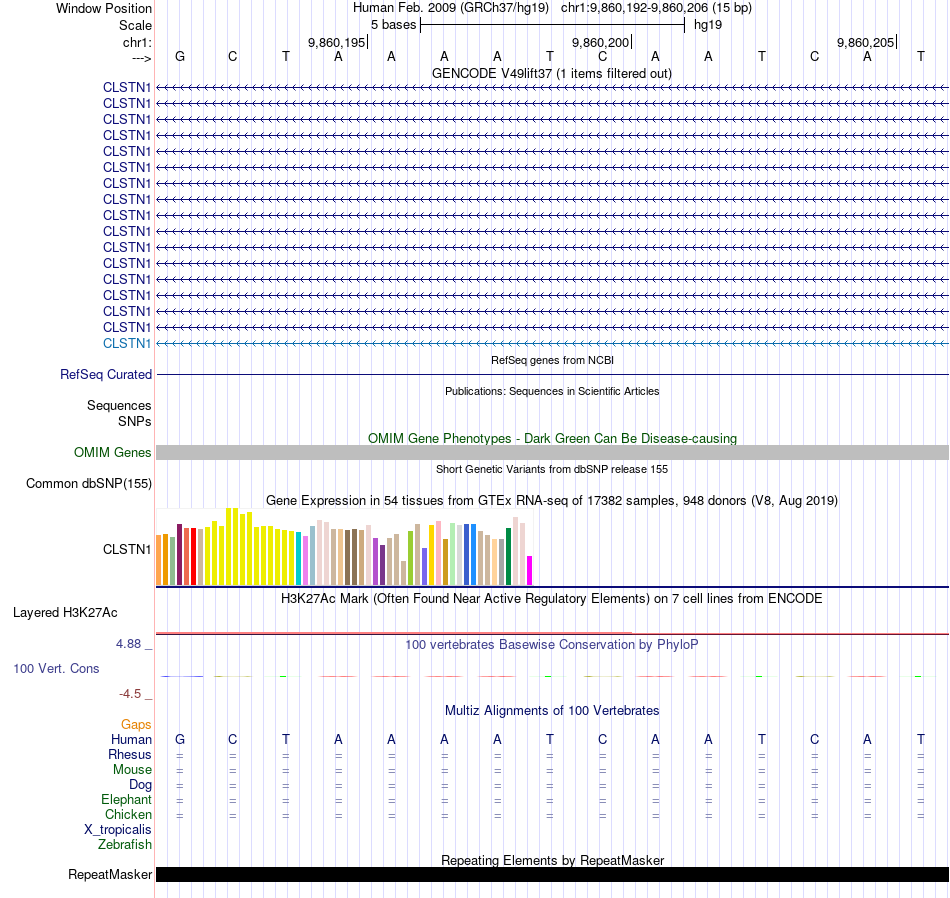950x898 pixels.
Task: Click the Sequences subtrack label
Action: click(x=119, y=405)
